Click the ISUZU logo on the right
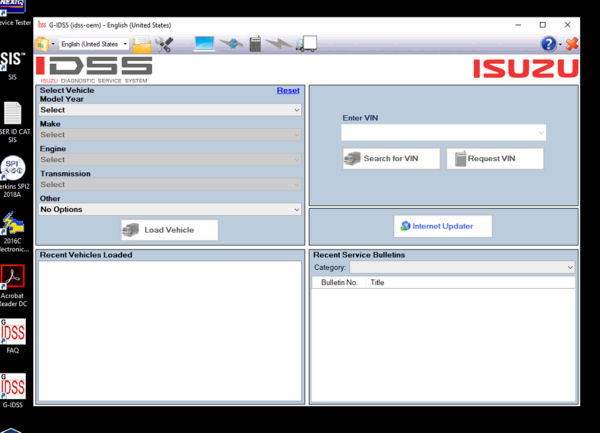Viewport: 600px width, 433px height. point(525,68)
